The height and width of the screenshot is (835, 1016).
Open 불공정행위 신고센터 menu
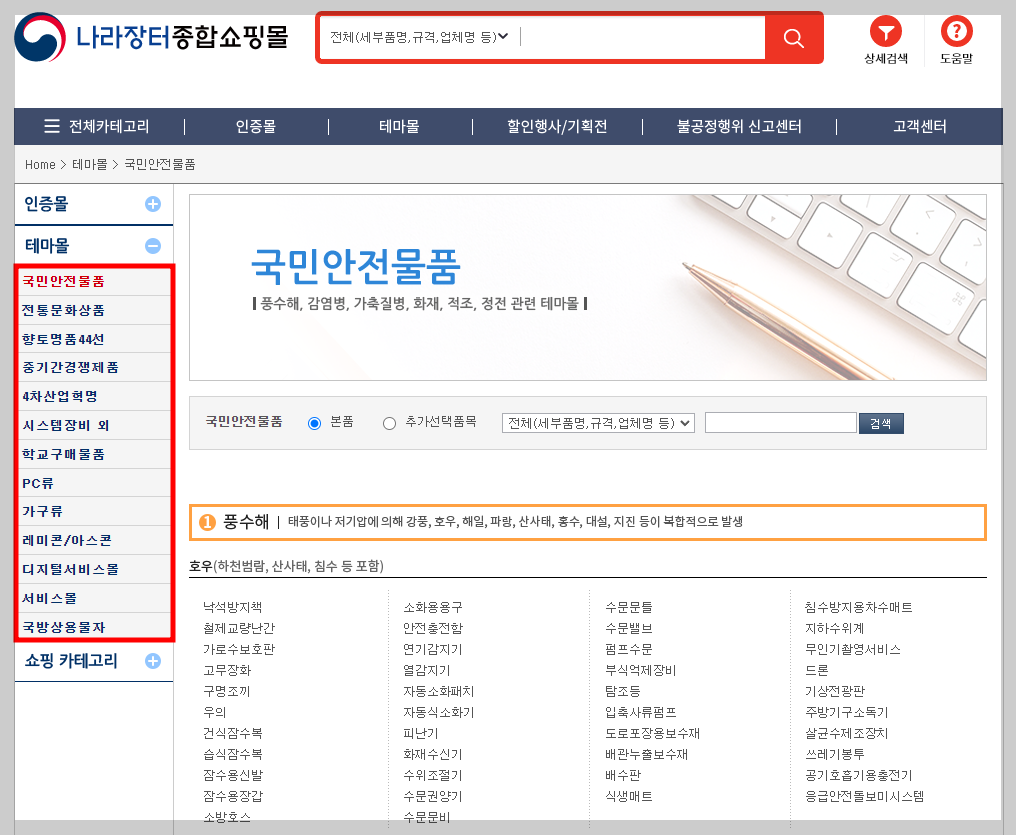(739, 126)
